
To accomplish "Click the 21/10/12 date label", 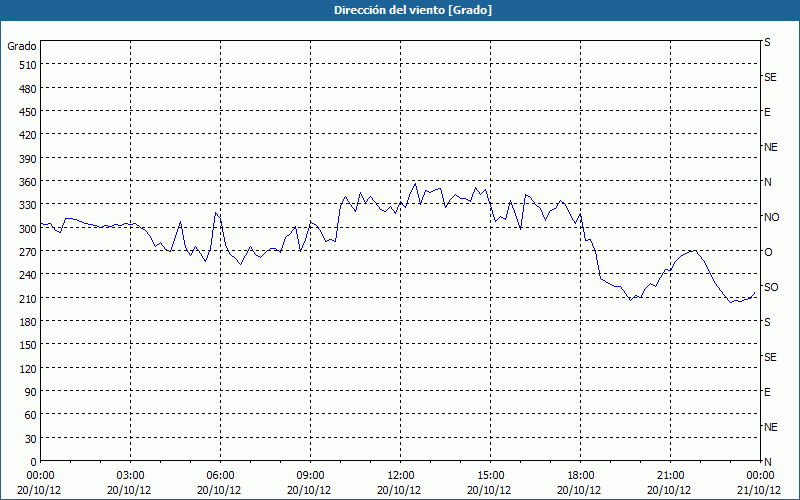I will tap(760, 490).
